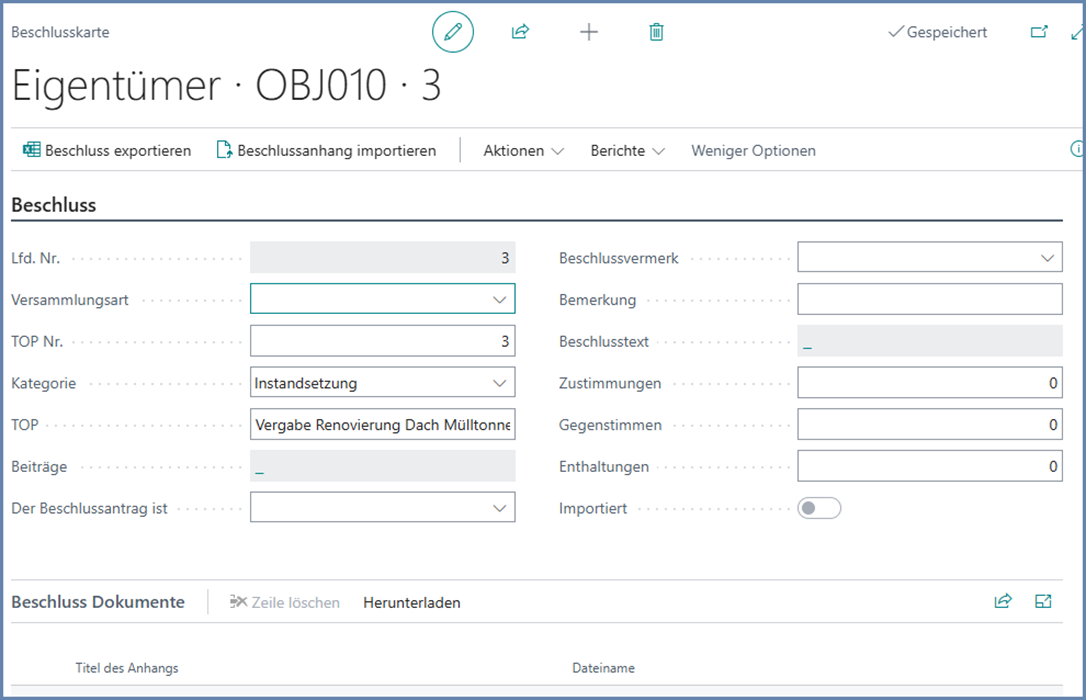Click the trash can delete icon
The height and width of the screenshot is (700, 1086).
656,32
